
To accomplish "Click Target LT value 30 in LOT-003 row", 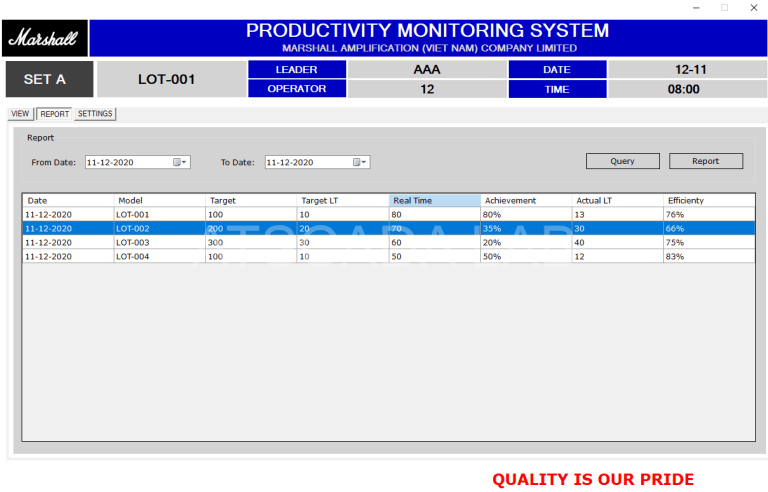I will click(x=343, y=243).
